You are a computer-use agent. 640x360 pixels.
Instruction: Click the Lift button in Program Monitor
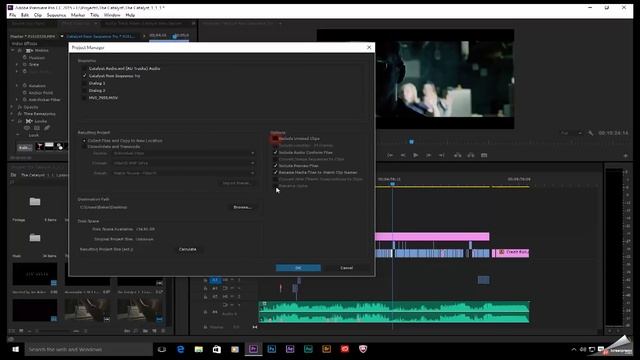click(x=458, y=155)
